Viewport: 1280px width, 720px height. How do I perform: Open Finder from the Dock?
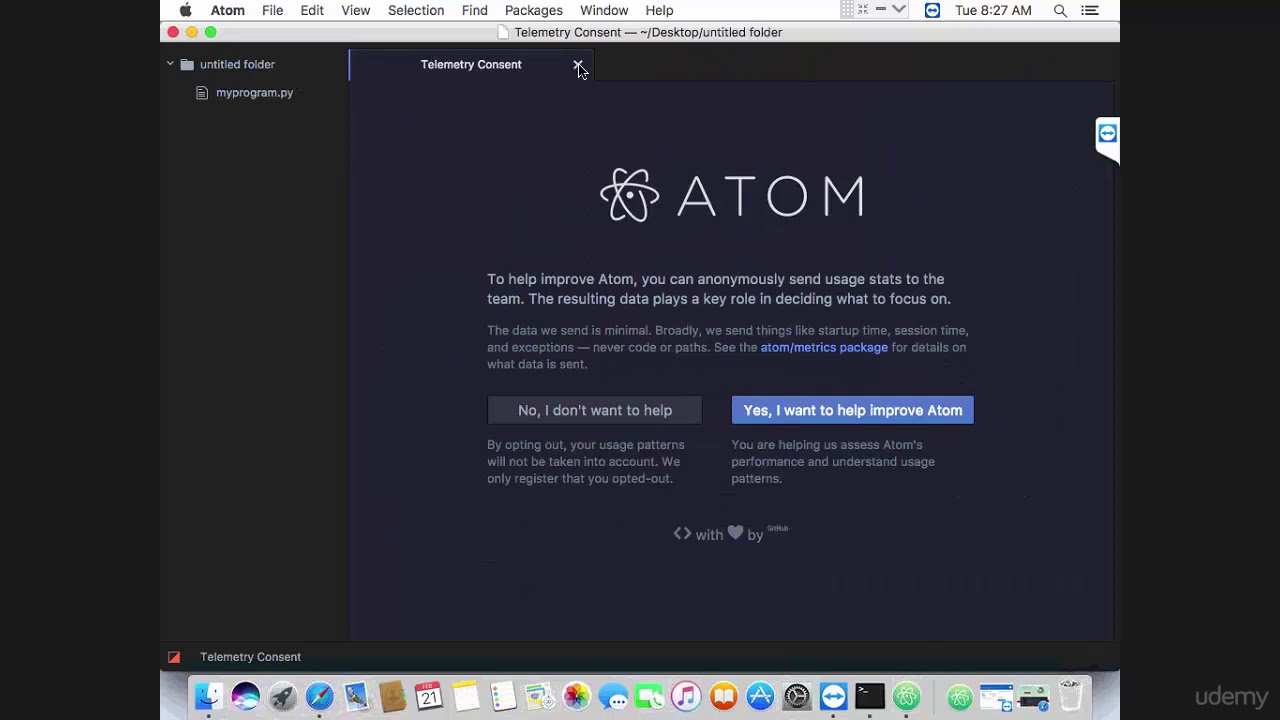209,696
